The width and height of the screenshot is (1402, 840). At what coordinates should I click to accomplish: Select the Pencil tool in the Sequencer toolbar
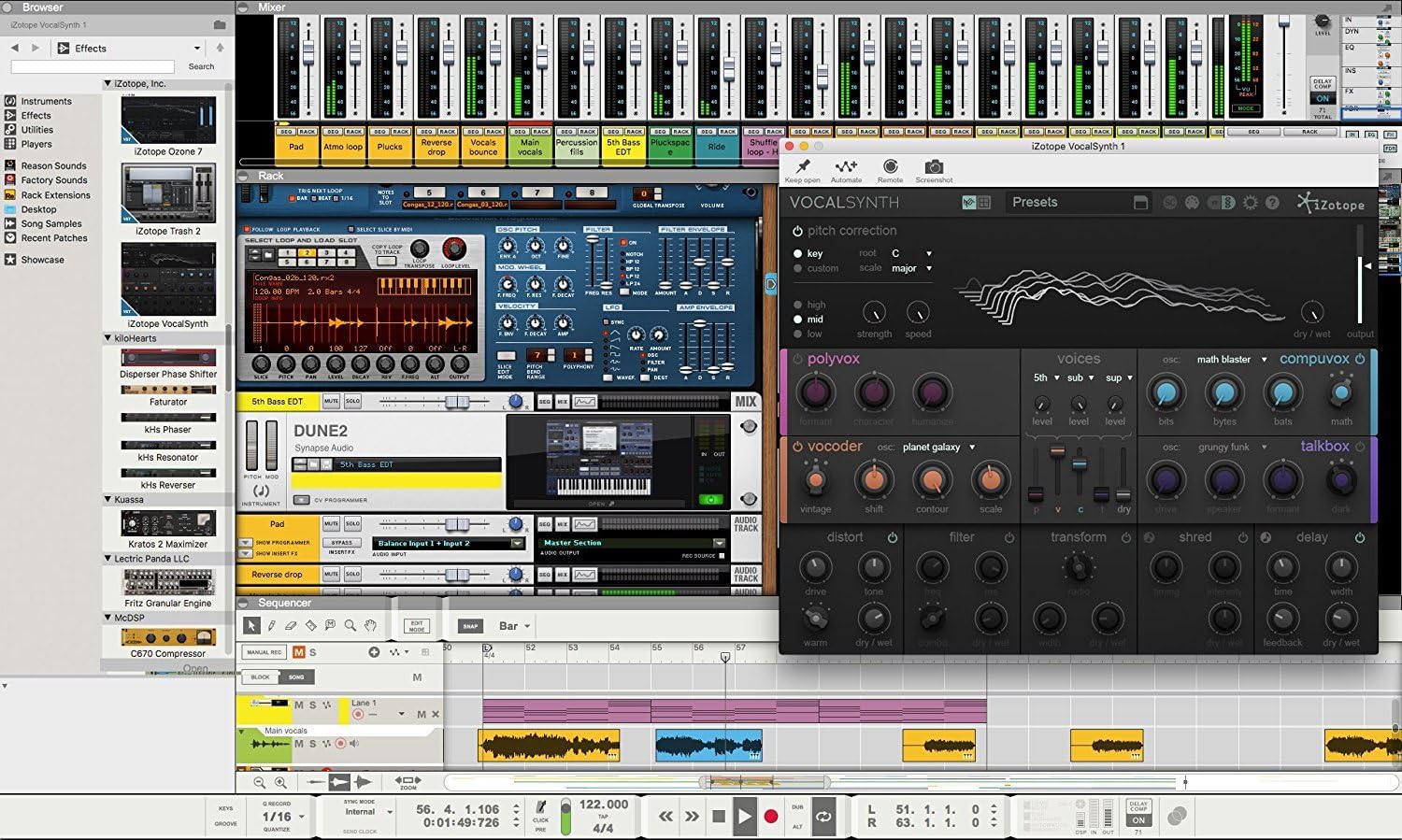click(x=271, y=625)
